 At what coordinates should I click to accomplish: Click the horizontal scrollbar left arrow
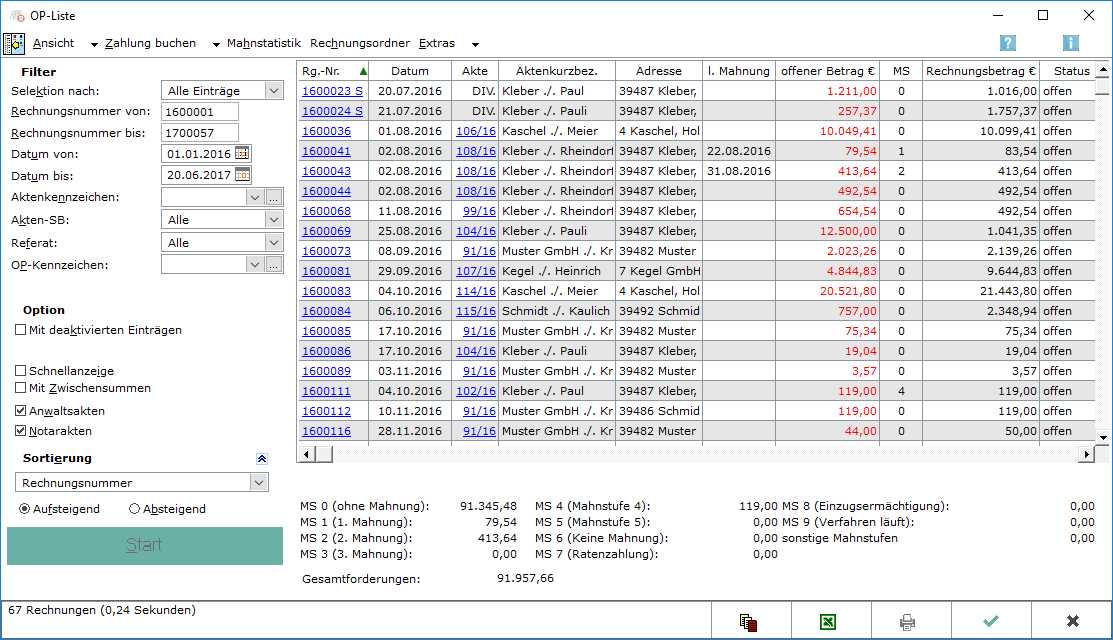click(x=306, y=454)
